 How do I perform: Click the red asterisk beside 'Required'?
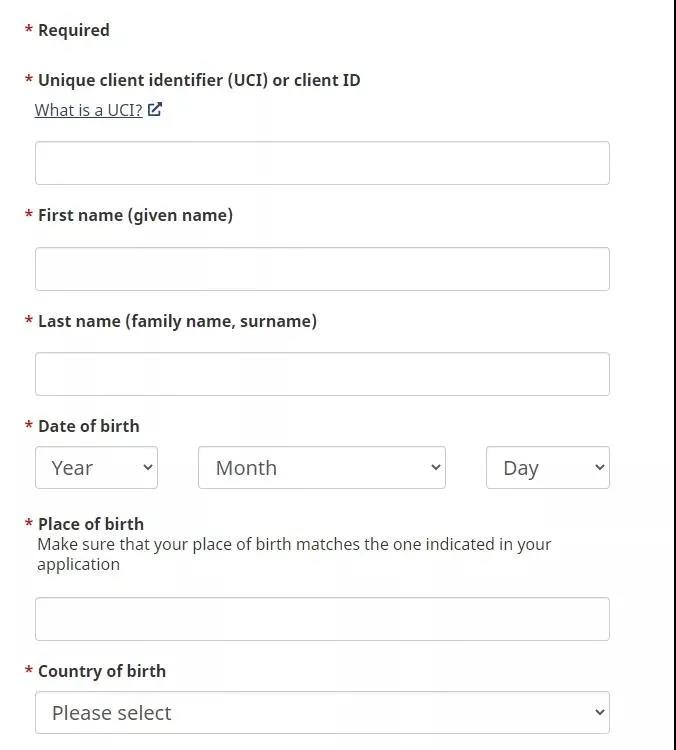pos(29,29)
